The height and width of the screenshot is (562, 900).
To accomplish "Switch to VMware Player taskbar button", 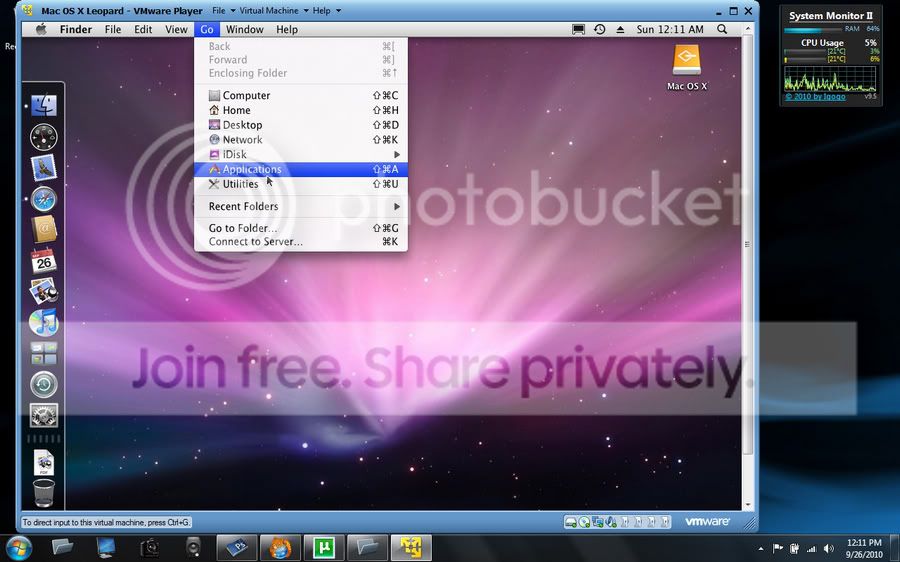I will (x=411, y=548).
